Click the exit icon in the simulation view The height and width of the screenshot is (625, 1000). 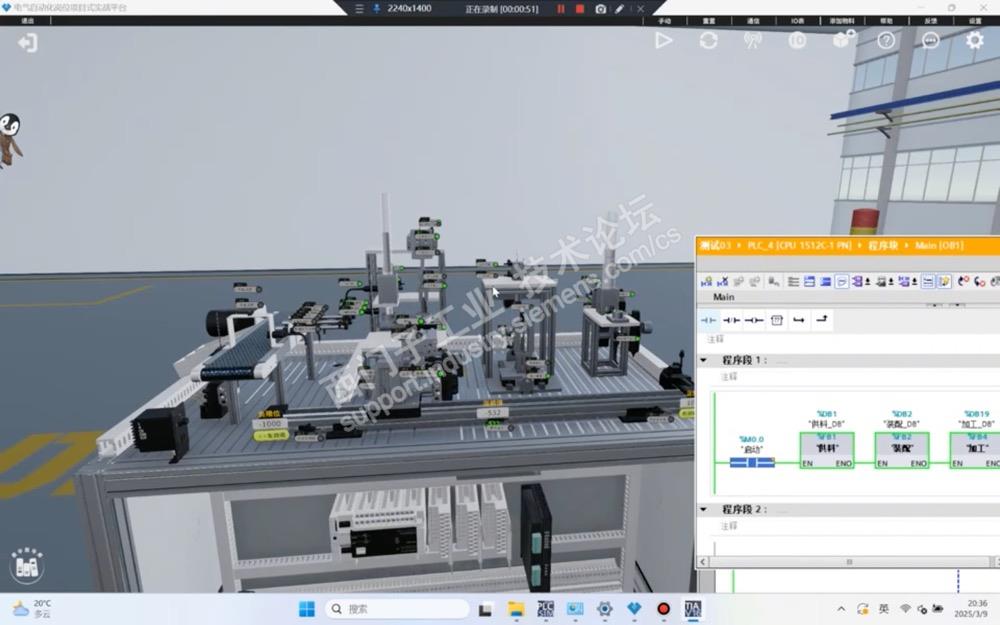click(27, 43)
